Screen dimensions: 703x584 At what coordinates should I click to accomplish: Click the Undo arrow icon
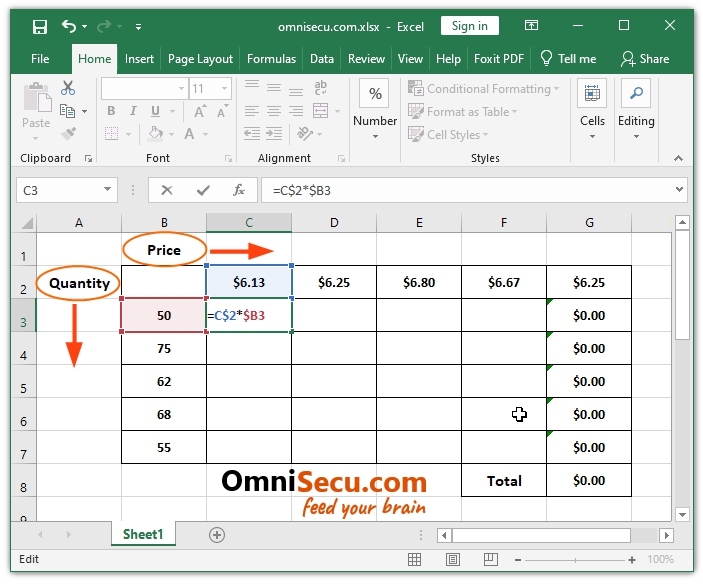pos(69,26)
